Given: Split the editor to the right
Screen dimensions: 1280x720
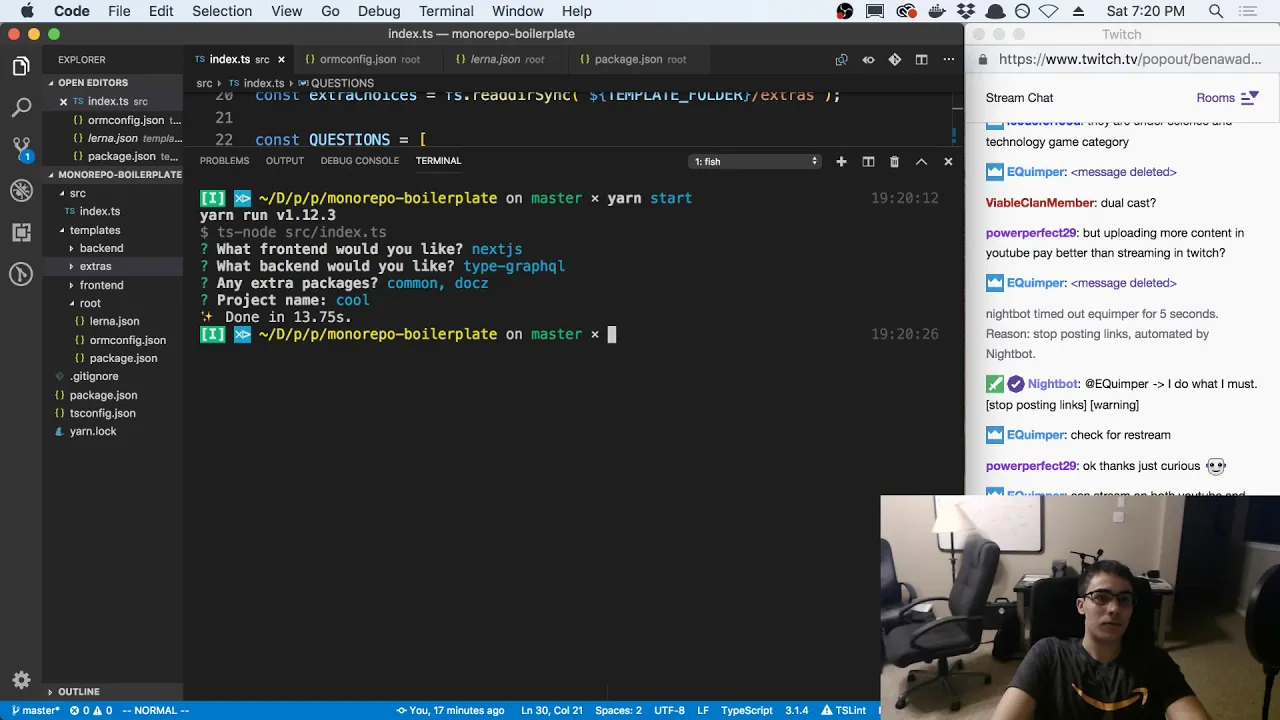Looking at the screenshot, I should (x=921, y=60).
